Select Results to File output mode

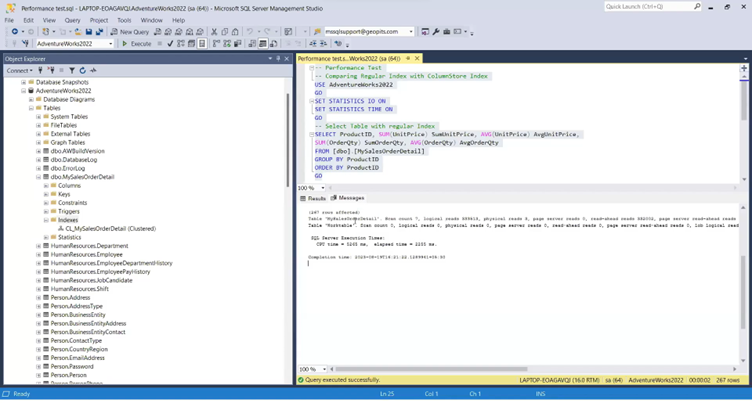click(273, 44)
